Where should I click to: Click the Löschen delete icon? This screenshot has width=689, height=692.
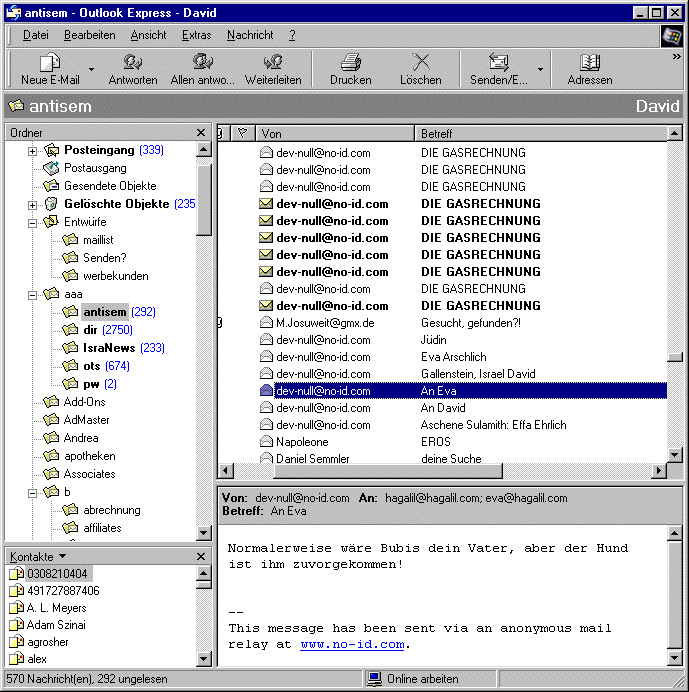pos(420,63)
